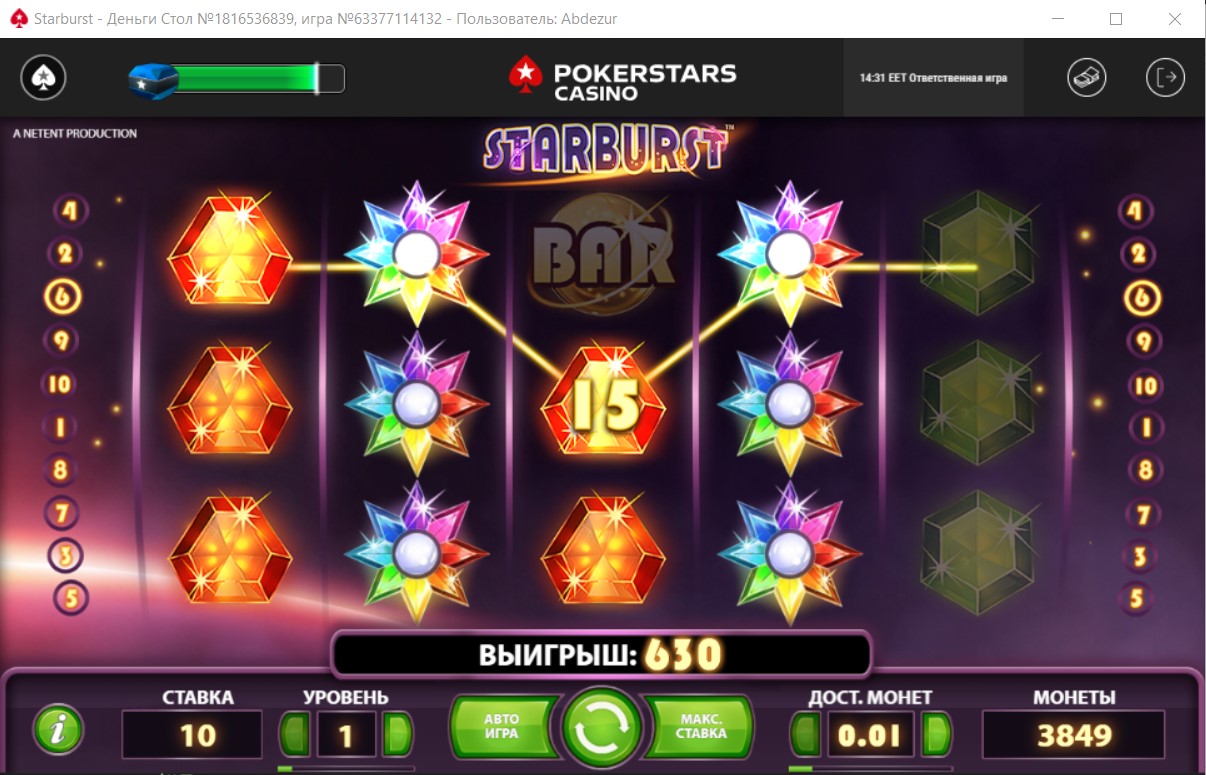The width and height of the screenshot is (1206, 775).
Task: Click the PokerStars spade home icon
Action: [x=43, y=77]
